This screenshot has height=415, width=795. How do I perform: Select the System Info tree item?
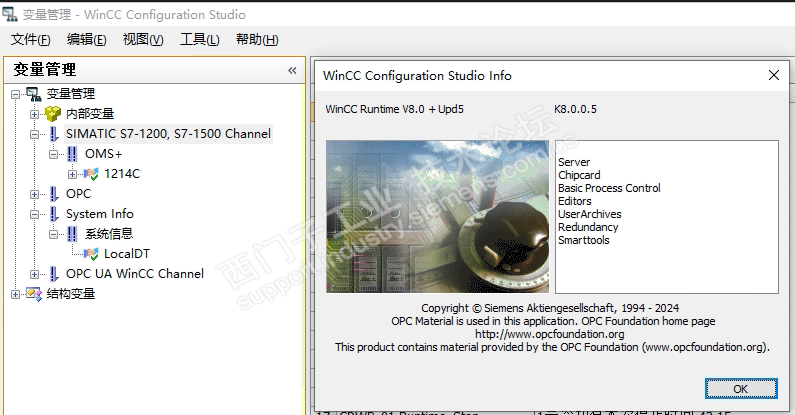point(99,214)
